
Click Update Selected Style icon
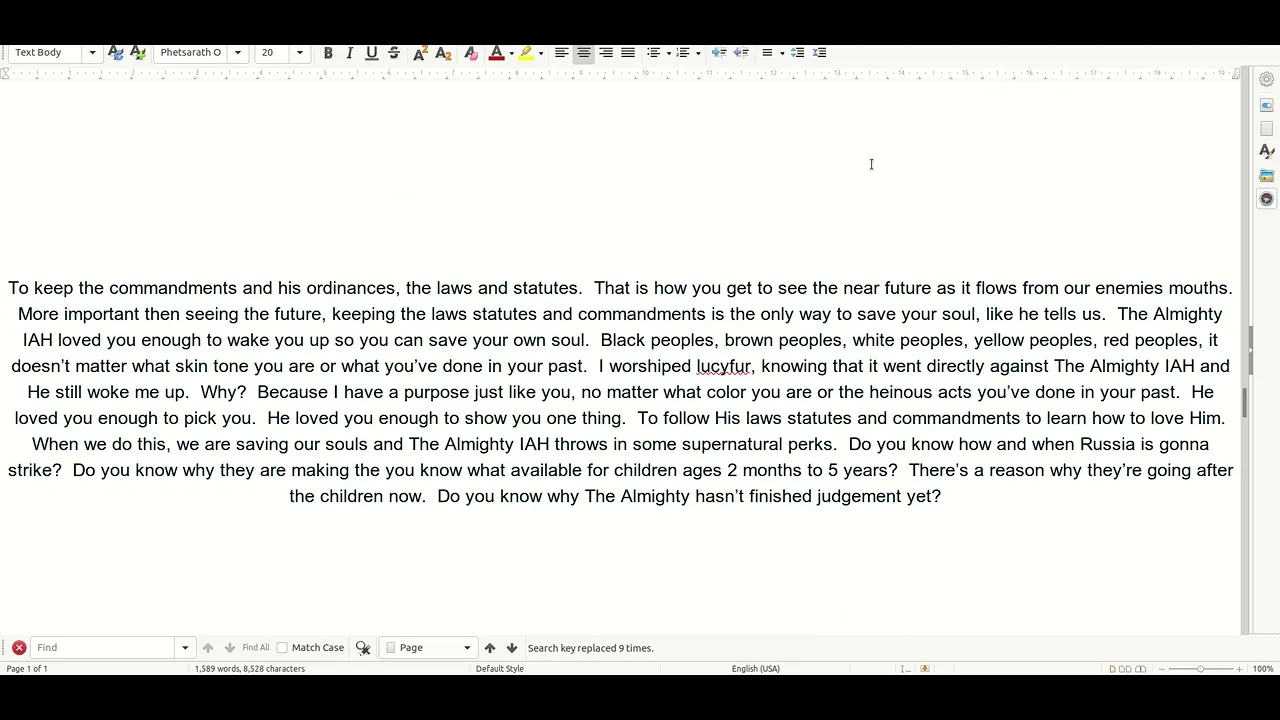tap(115, 53)
